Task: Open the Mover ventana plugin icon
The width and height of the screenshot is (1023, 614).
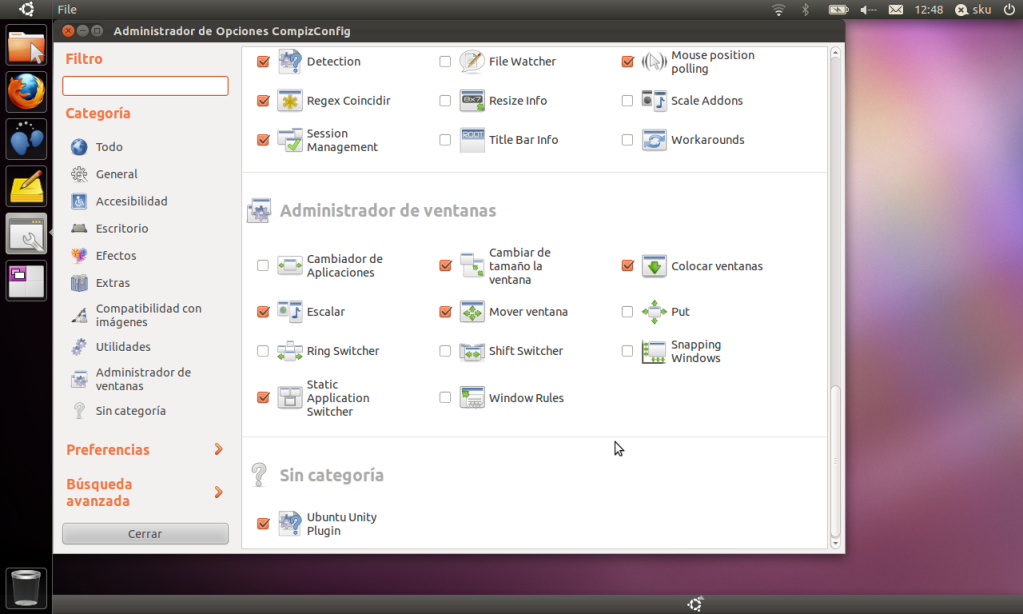Action: [x=472, y=311]
